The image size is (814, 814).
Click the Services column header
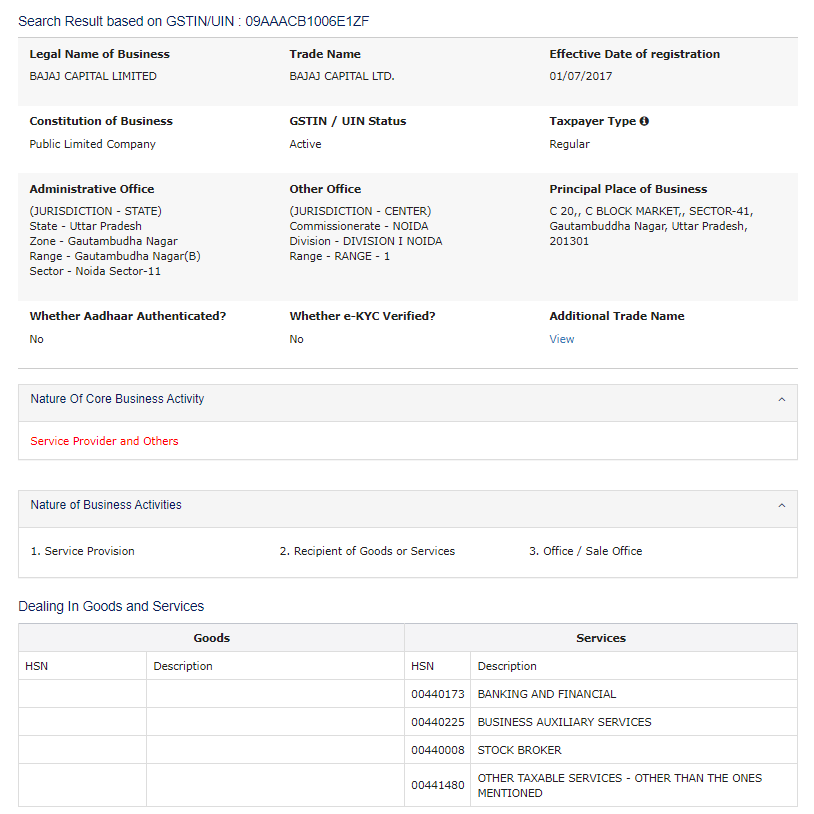(601, 638)
